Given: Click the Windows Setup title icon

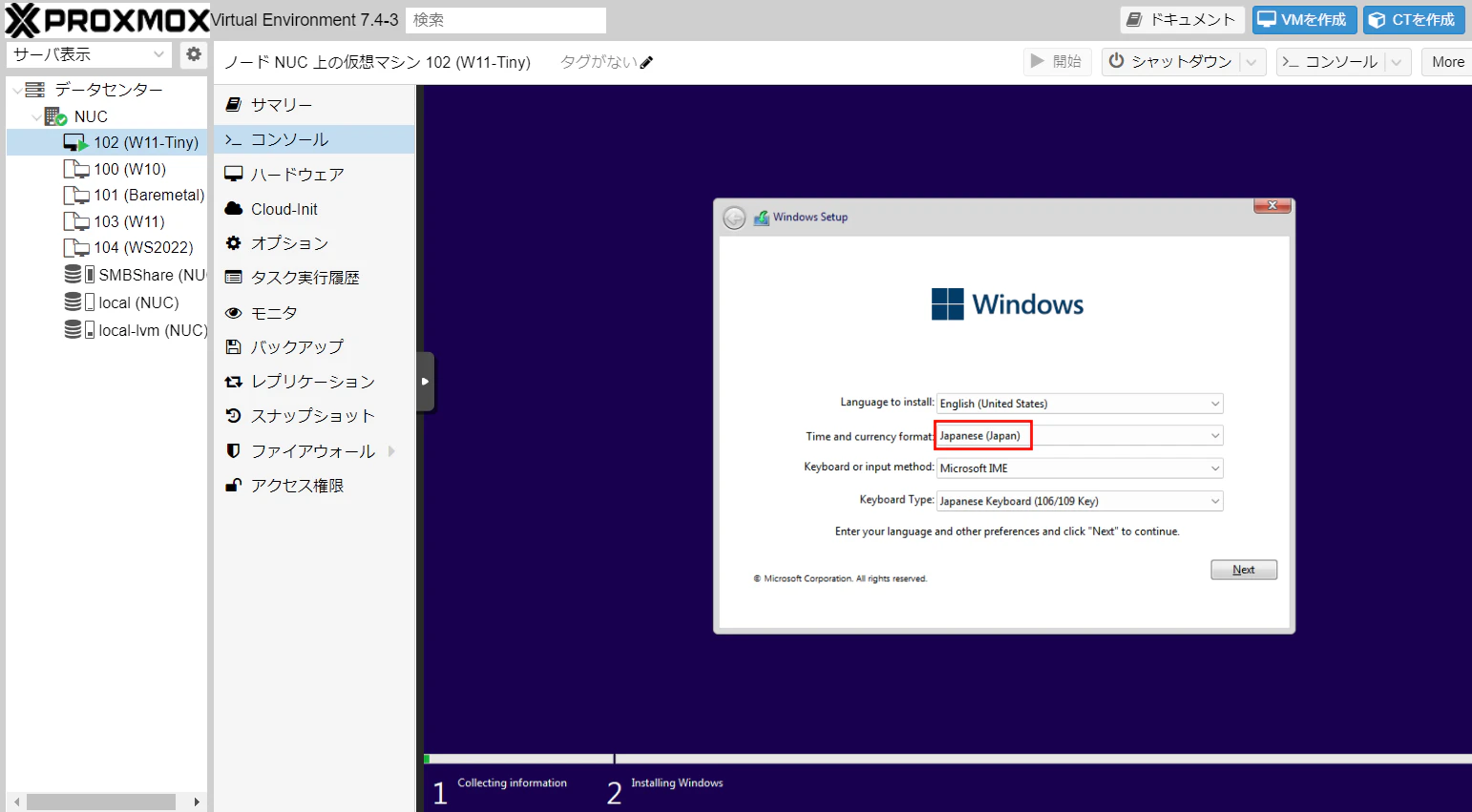Looking at the screenshot, I should coord(762,218).
